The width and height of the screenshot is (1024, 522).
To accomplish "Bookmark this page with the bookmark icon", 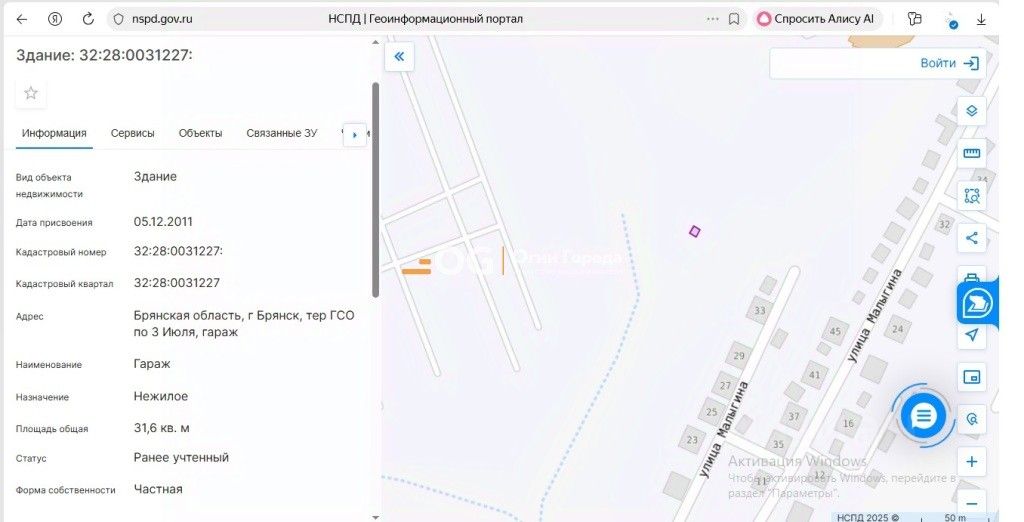I will (734, 20).
